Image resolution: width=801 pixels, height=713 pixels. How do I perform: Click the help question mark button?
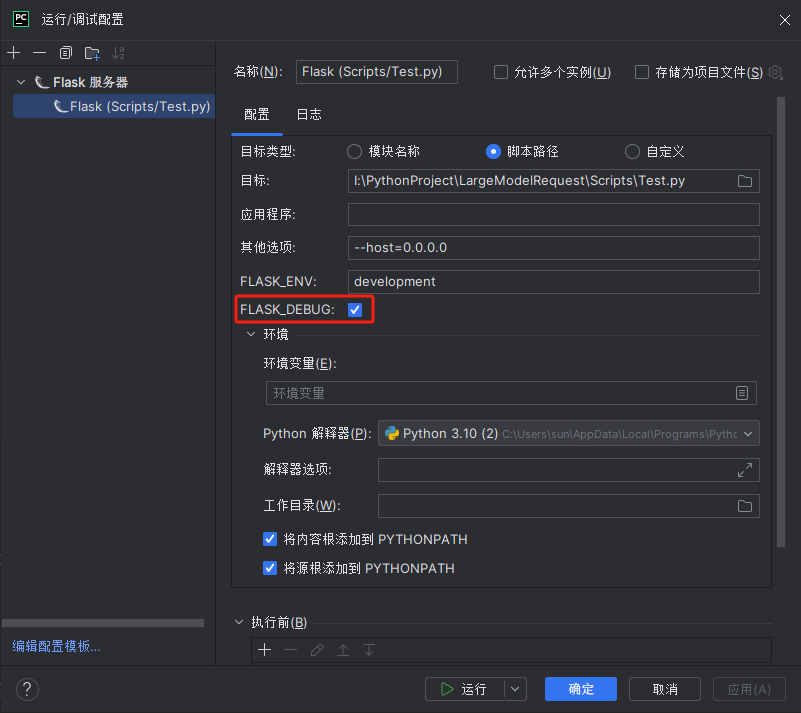tap(27, 689)
